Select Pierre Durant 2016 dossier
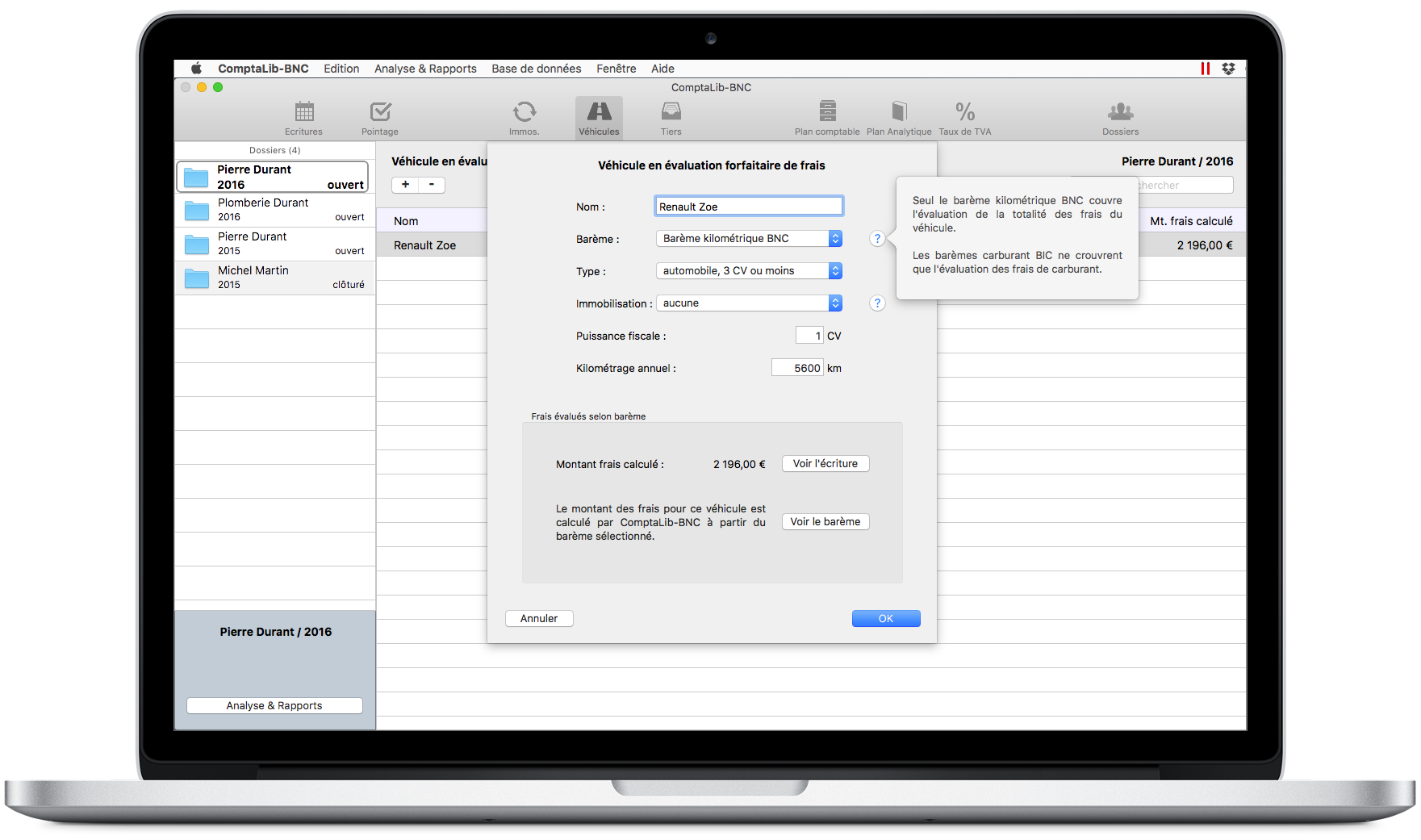 click(273, 177)
